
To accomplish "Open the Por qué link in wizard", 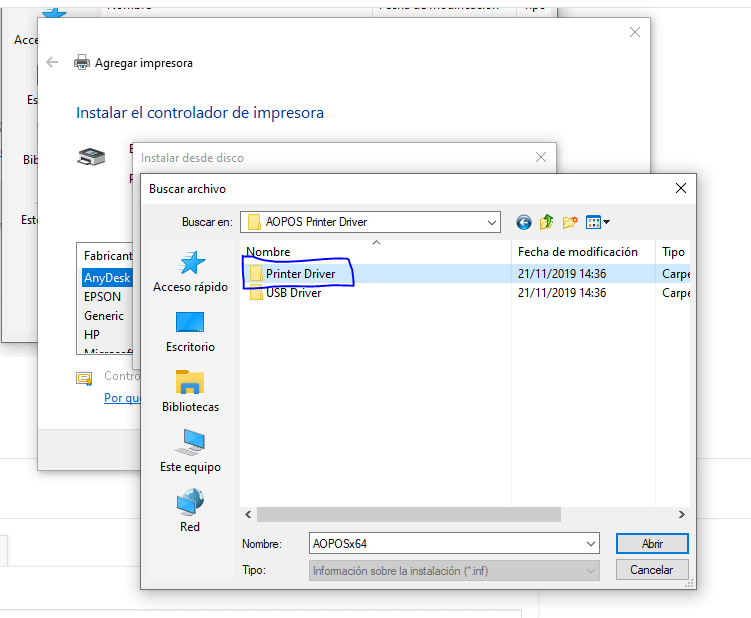I will click(x=122, y=397).
